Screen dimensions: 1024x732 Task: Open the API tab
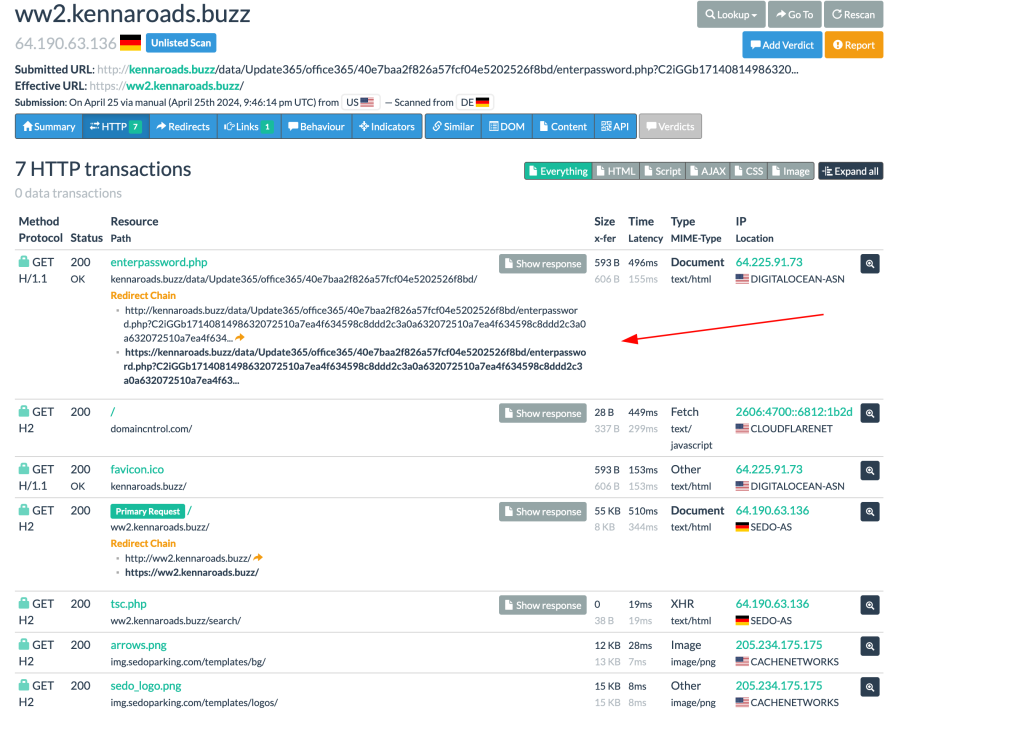(x=615, y=127)
